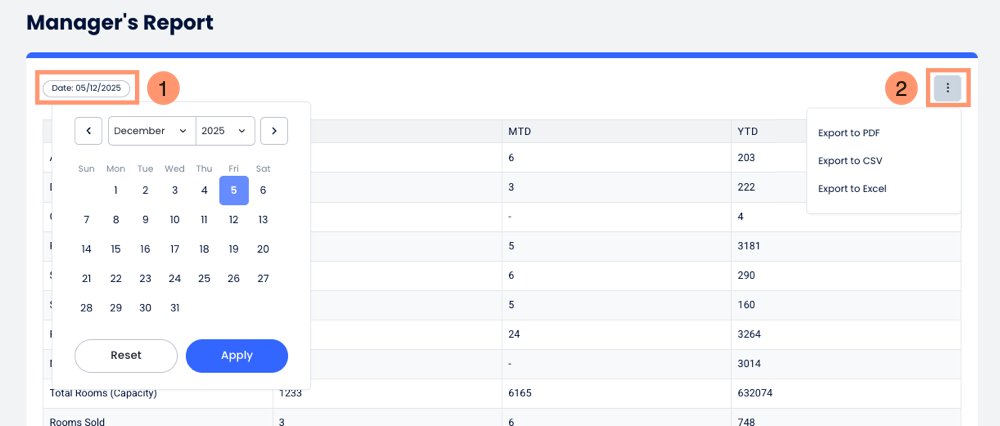Click the Date: 05/12/2025 filter chip
The width and height of the screenshot is (1000, 426).
click(86, 88)
